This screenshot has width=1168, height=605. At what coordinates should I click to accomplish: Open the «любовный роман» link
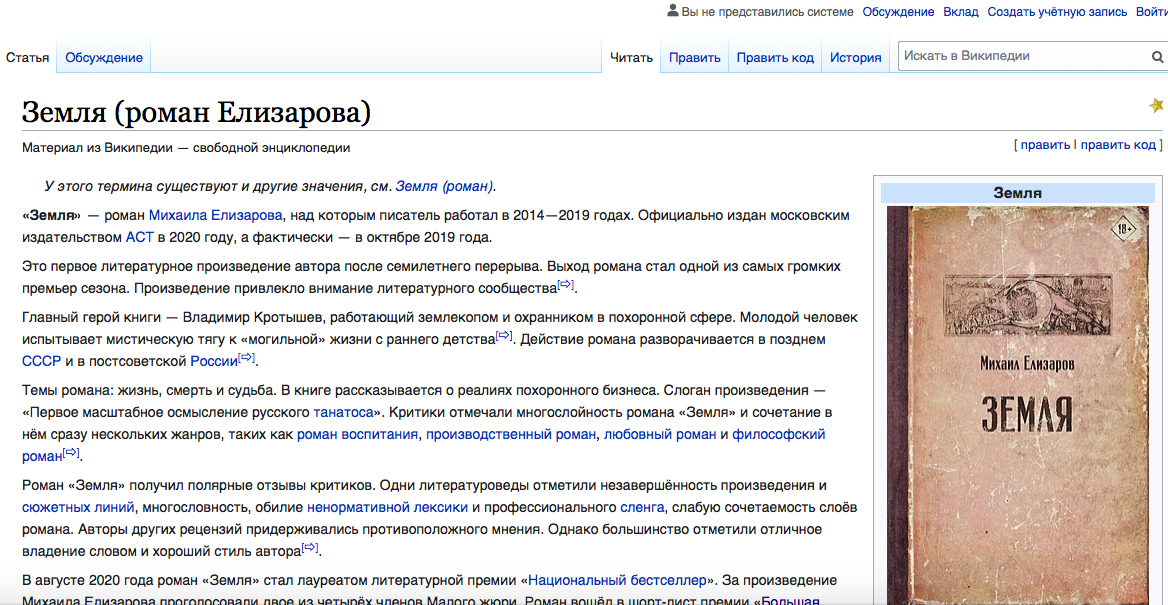click(660, 434)
